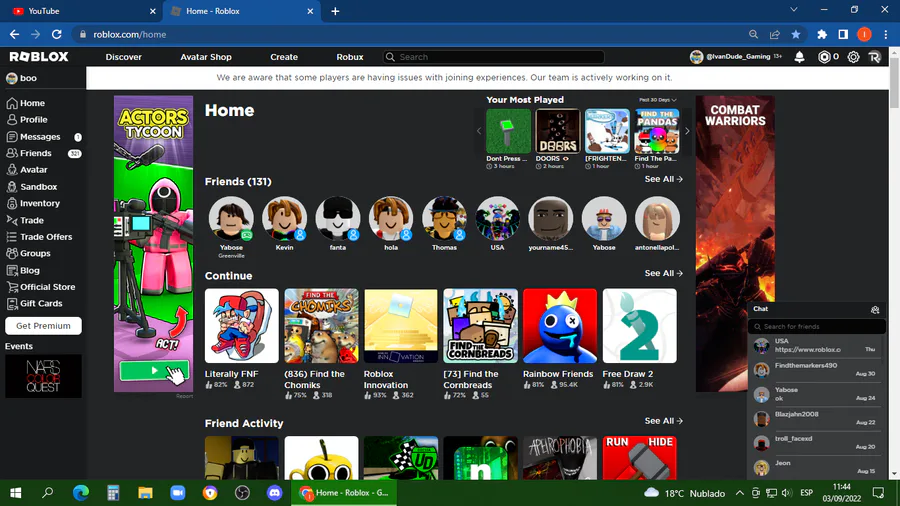Open Trade Offers in the sidebar
The width and height of the screenshot is (900, 506).
coord(39,237)
